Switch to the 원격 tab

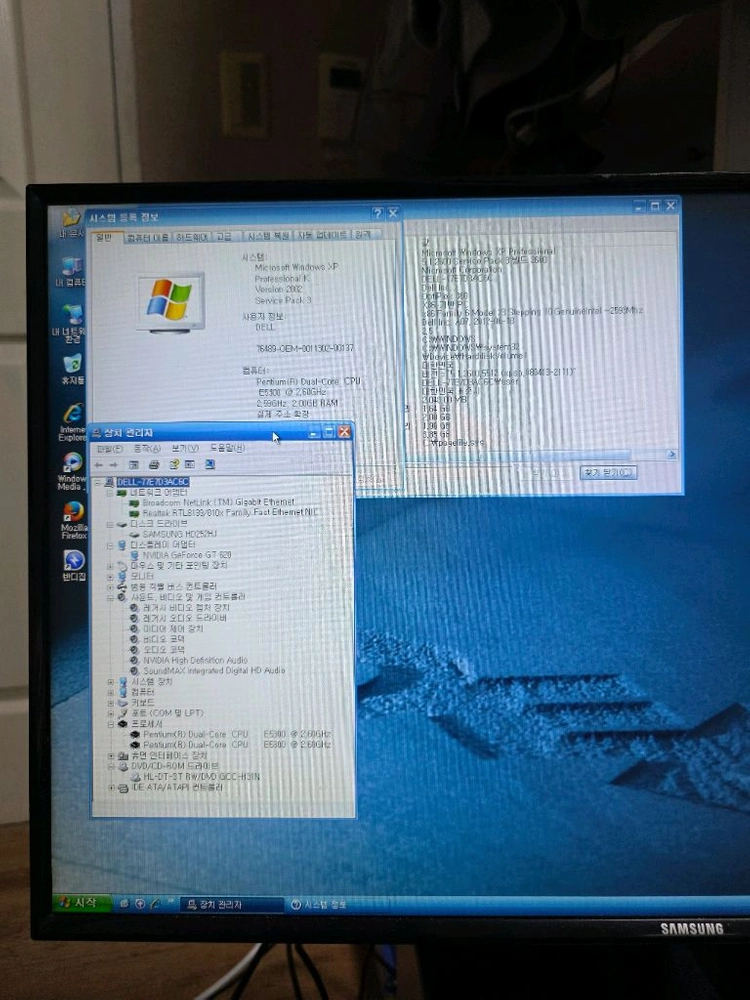pyautogui.click(x=364, y=235)
